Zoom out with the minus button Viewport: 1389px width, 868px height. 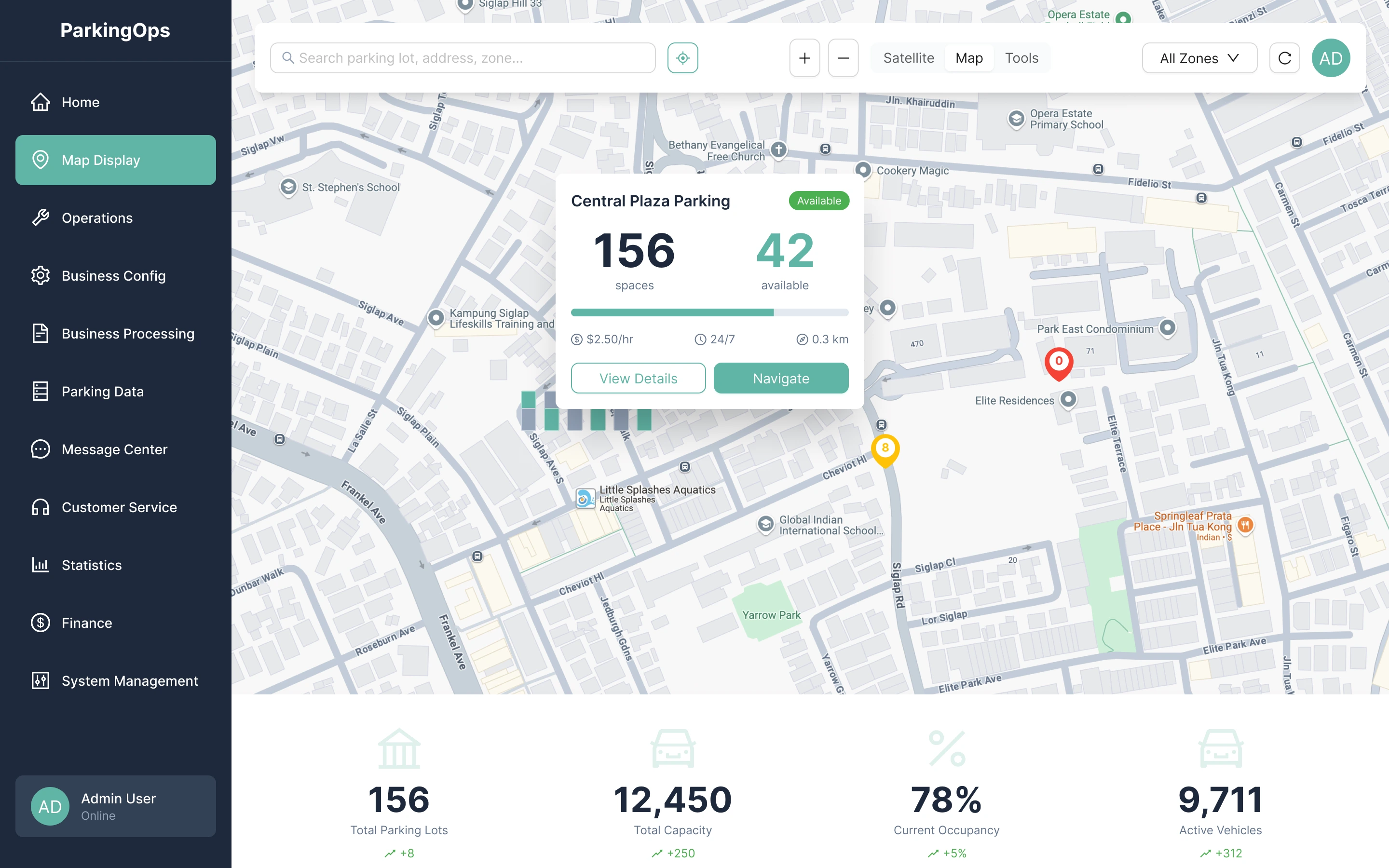(x=843, y=58)
